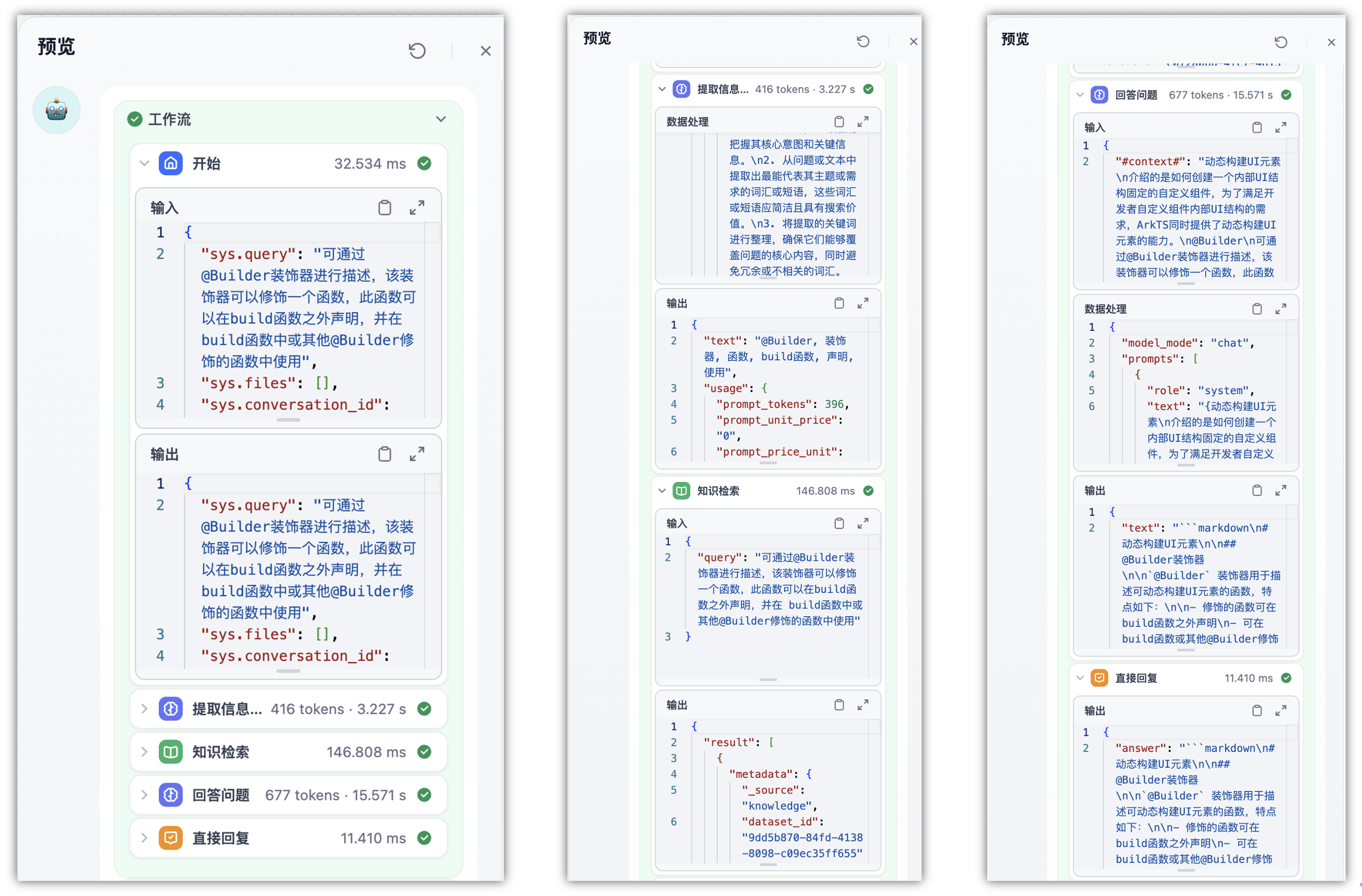
Task: Click the orange 直接回复 icon in left panel
Action: 170,838
